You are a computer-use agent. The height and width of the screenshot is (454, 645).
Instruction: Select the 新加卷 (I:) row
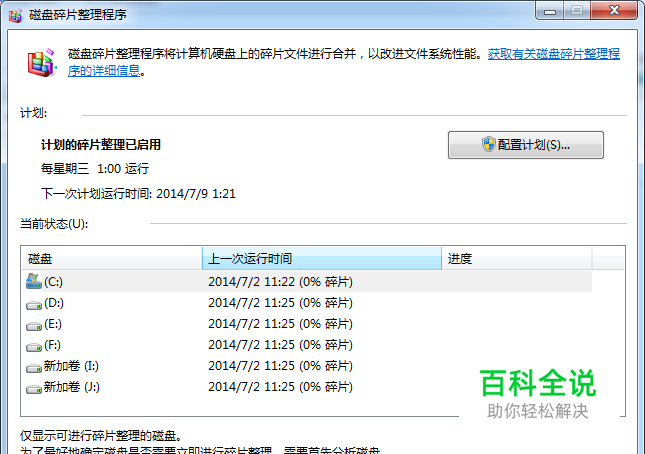pos(307,366)
